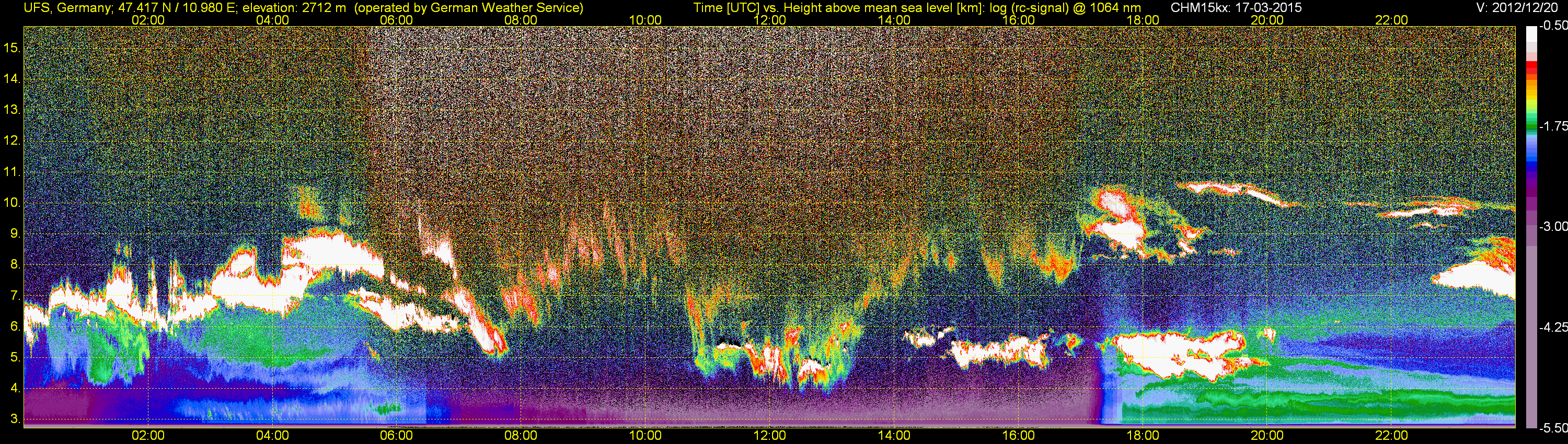Click 08:00 on the bottom time axis
This screenshot has width=1568, height=444.
pos(521,436)
